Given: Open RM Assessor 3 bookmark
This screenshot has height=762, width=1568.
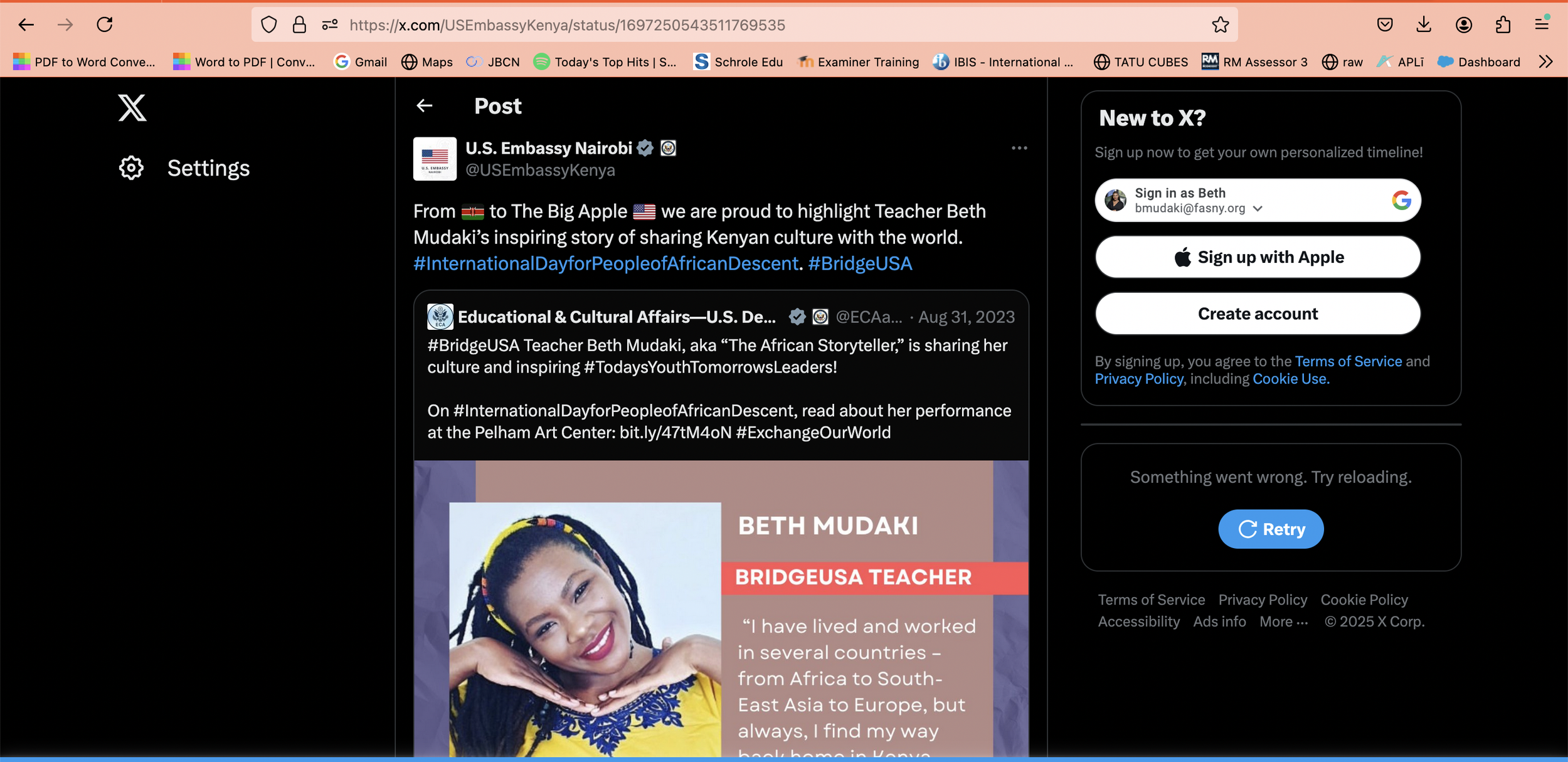Looking at the screenshot, I should pos(1254,61).
